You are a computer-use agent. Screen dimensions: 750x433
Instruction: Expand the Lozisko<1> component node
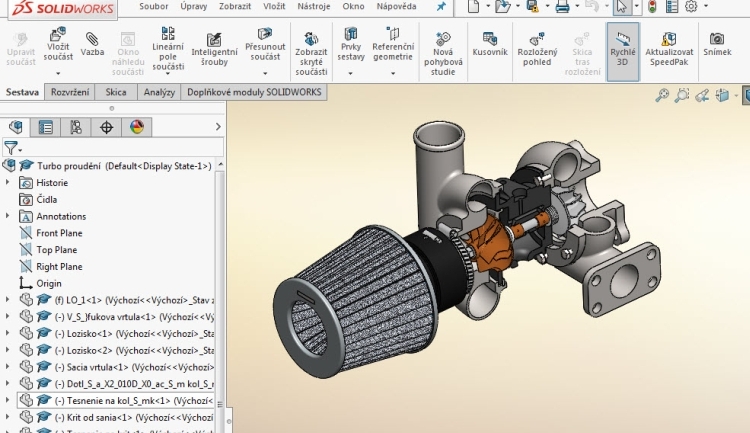click(x=7, y=333)
